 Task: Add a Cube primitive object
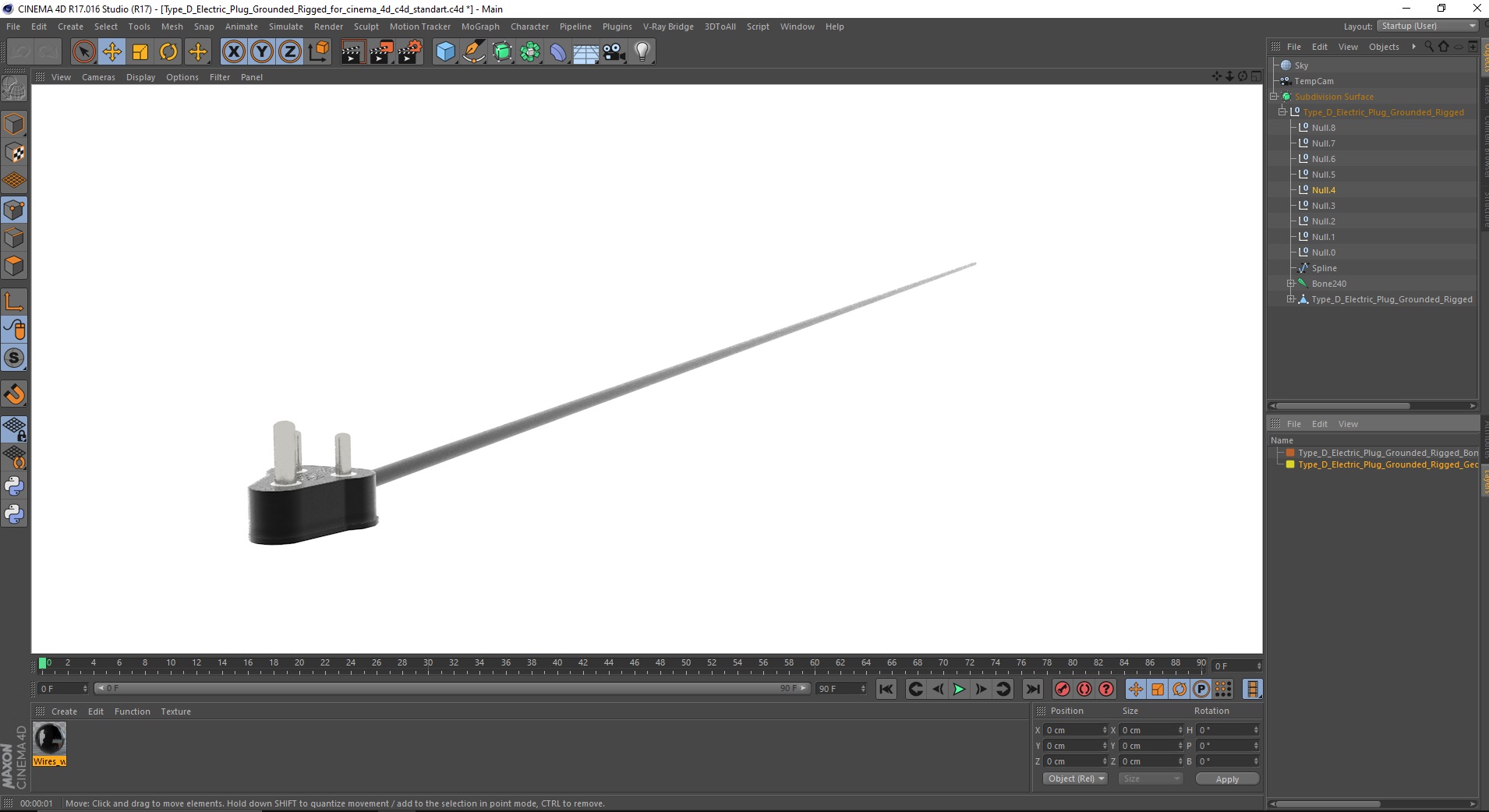tap(445, 52)
